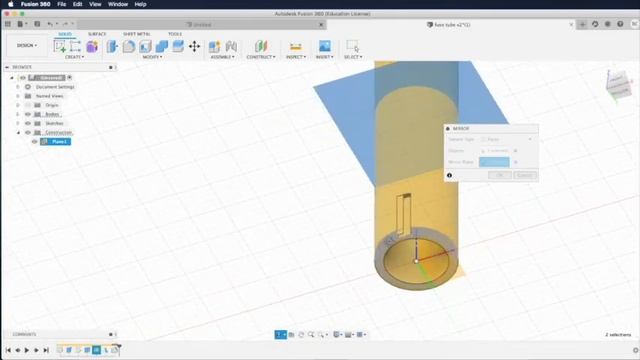Expand the MODIFY dropdown menu
640x360 pixels.
152,57
